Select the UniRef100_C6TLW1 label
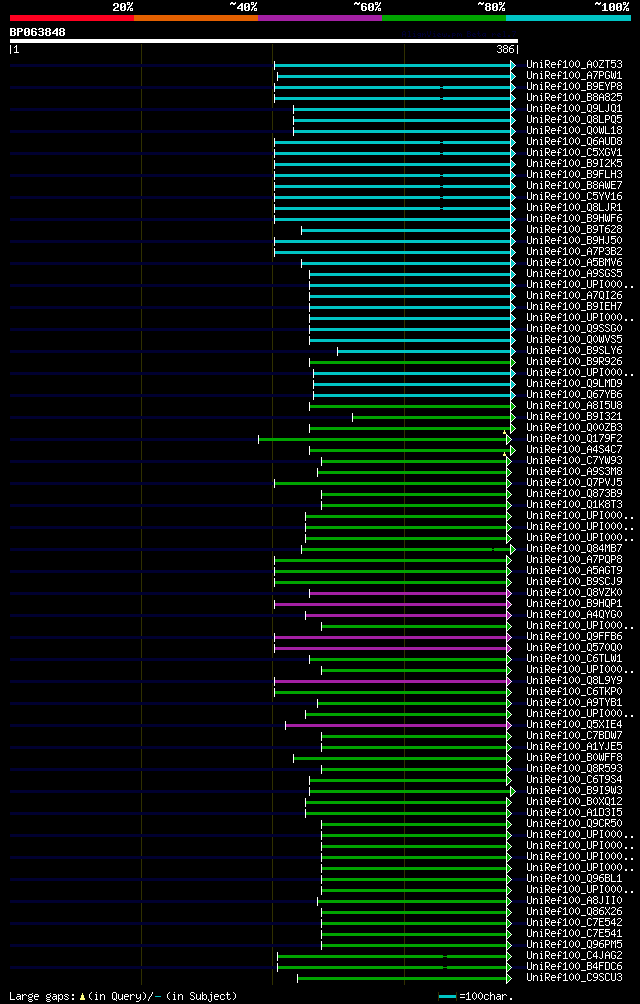 tap(574, 658)
